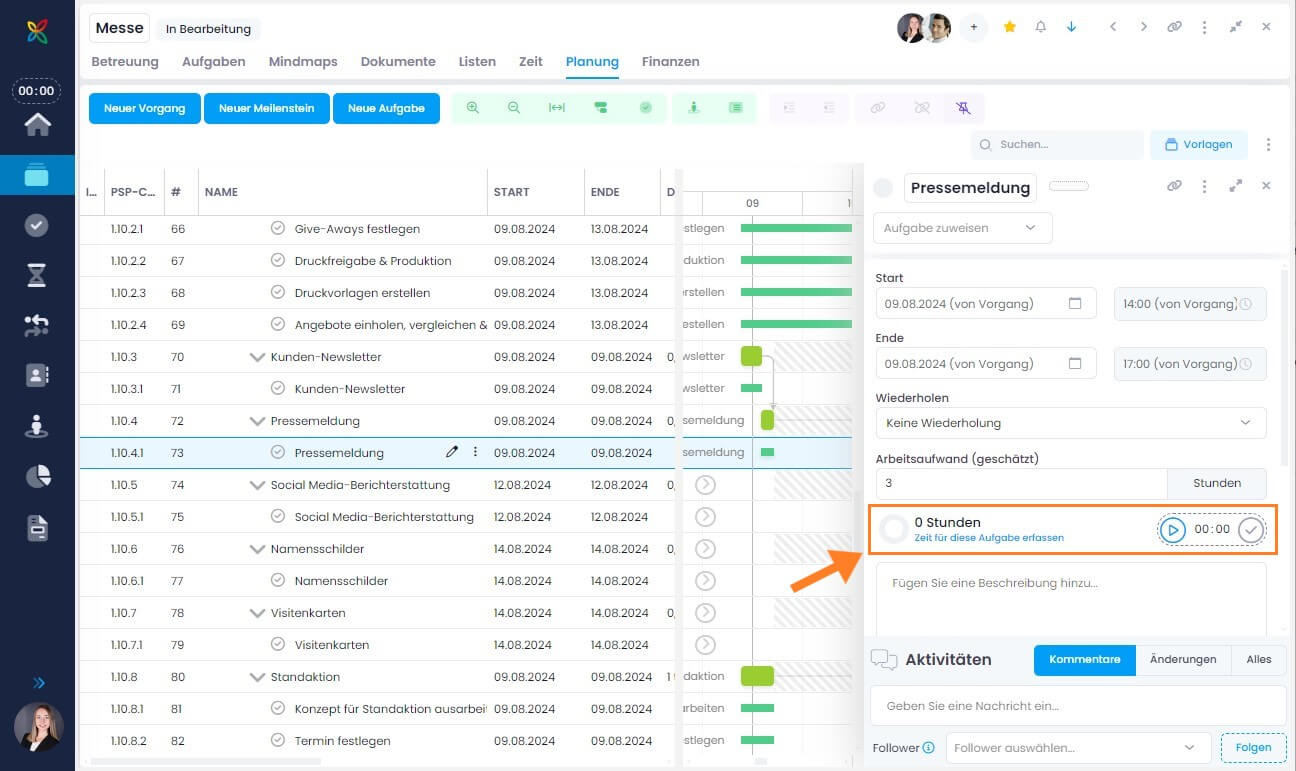Click Neuer Vorgang button
The height and width of the screenshot is (771, 1296).
145,108
